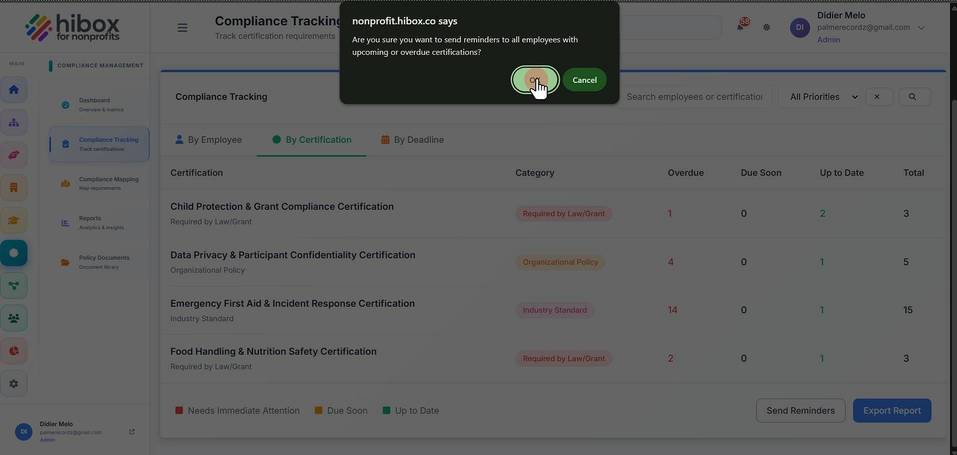Viewport: 957px width, 455px height.
Task: Open Data Privacy & Participant Confidentiality Certification row
Action: pyautogui.click(x=552, y=262)
